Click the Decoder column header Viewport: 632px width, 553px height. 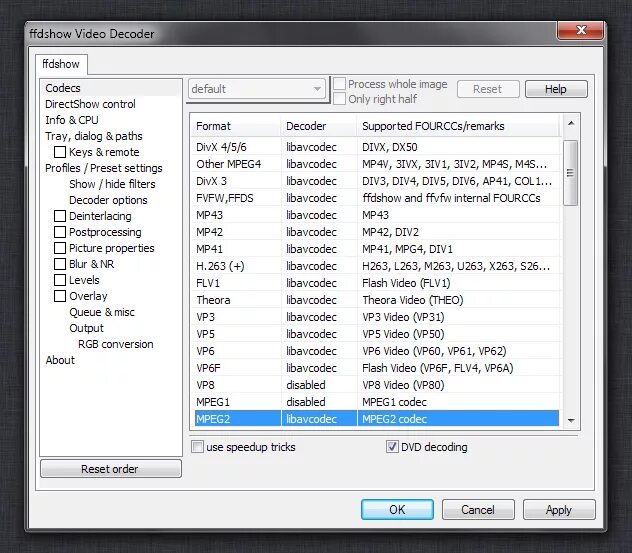point(318,126)
